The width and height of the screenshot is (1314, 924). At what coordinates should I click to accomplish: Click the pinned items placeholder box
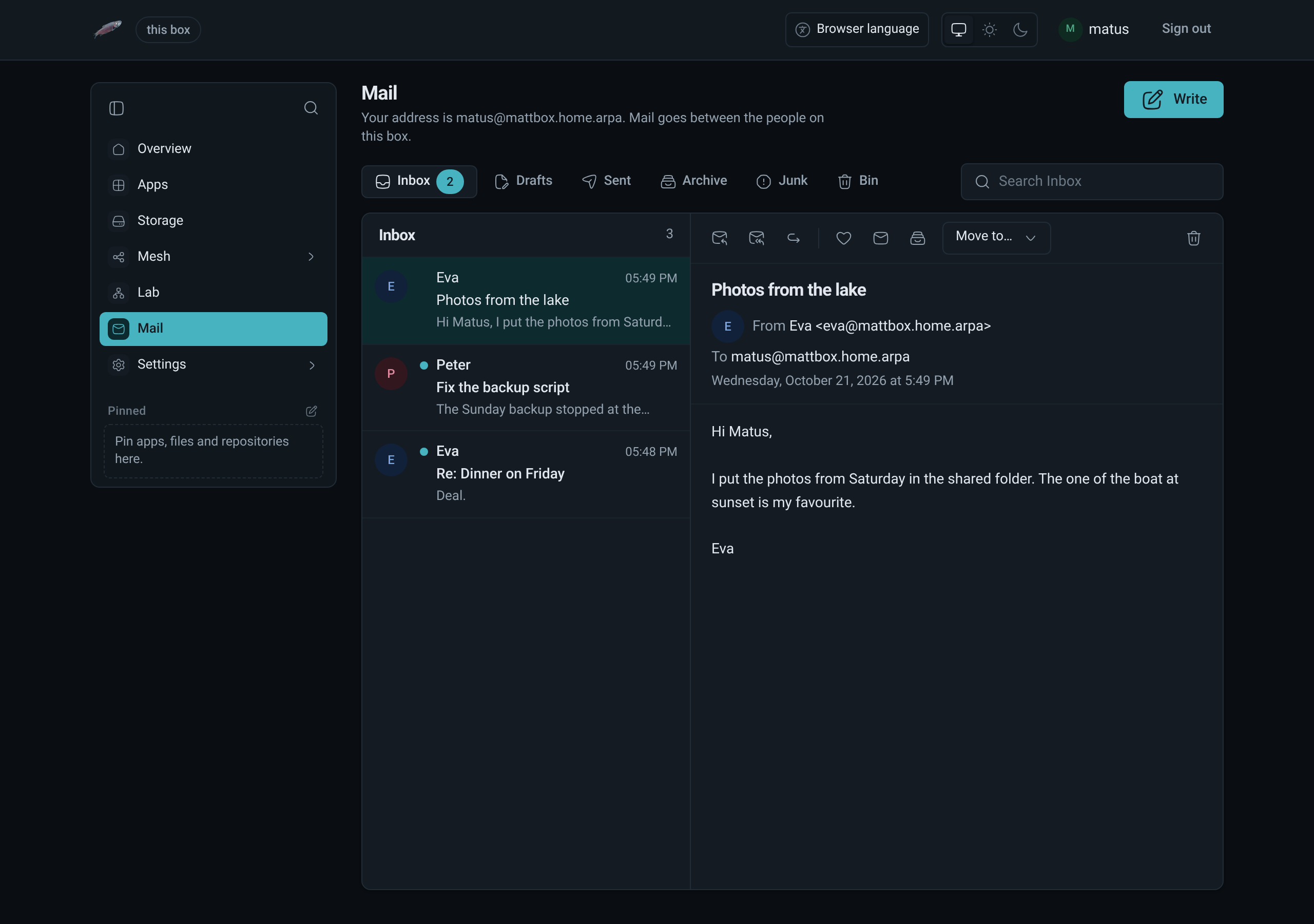214,451
